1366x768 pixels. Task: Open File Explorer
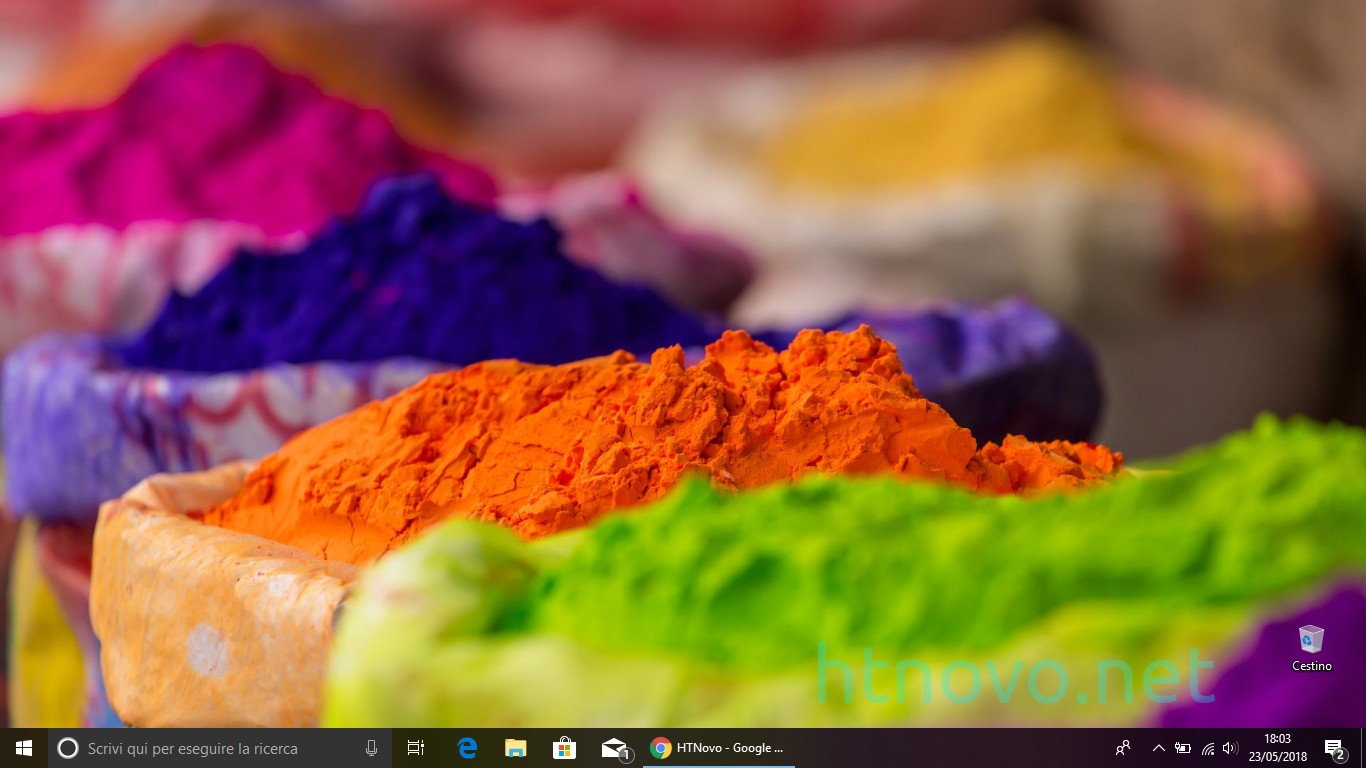515,747
